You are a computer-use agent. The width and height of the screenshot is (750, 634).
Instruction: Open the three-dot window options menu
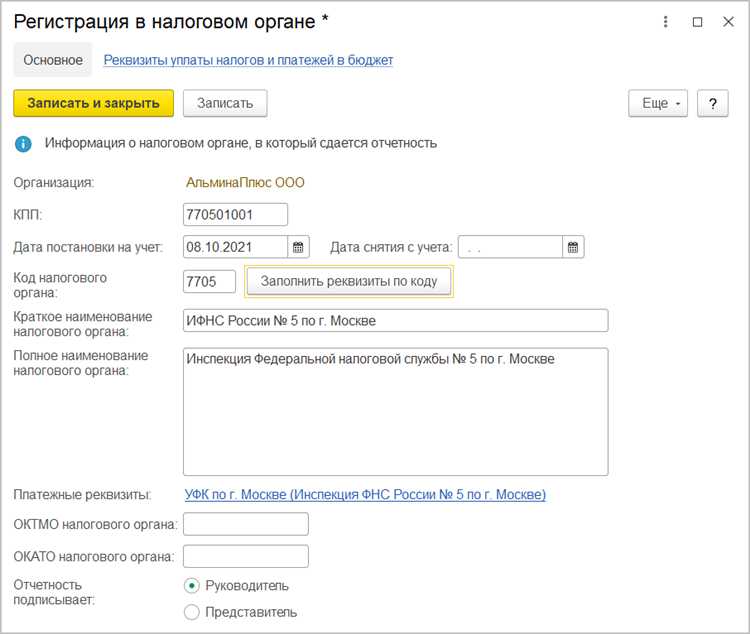665,22
